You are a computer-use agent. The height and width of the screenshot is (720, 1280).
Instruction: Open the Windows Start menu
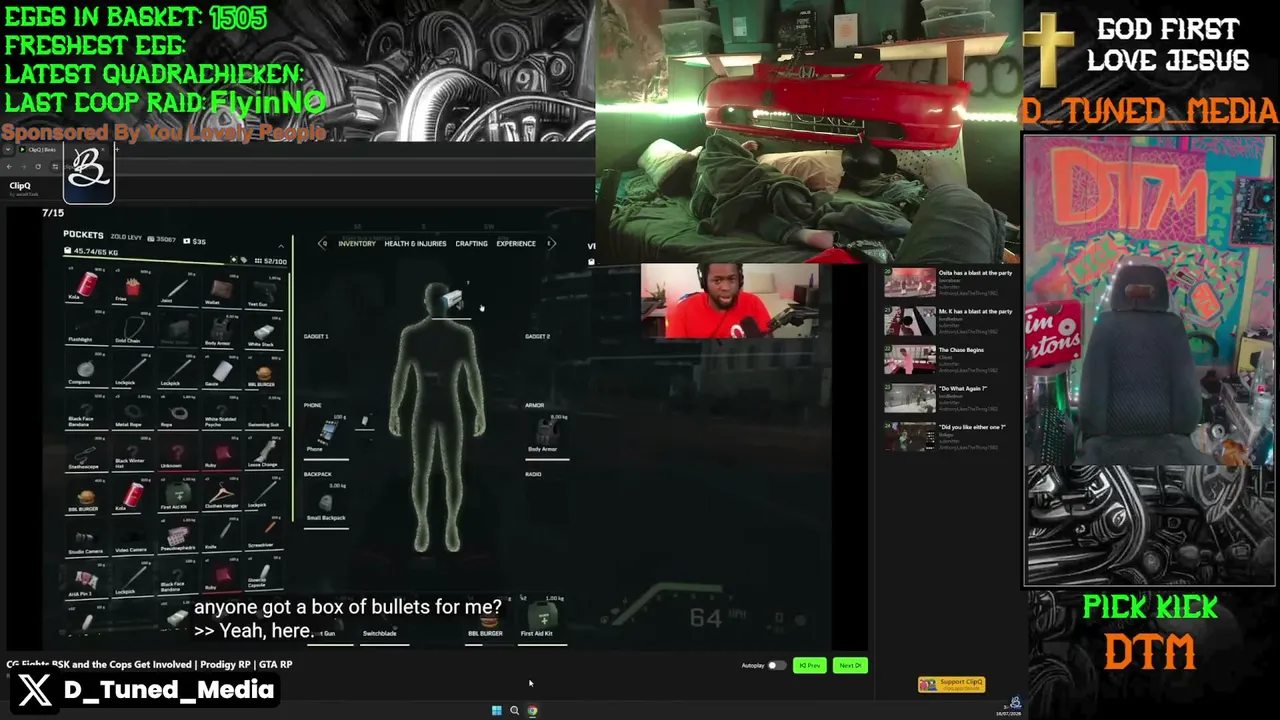pos(496,711)
